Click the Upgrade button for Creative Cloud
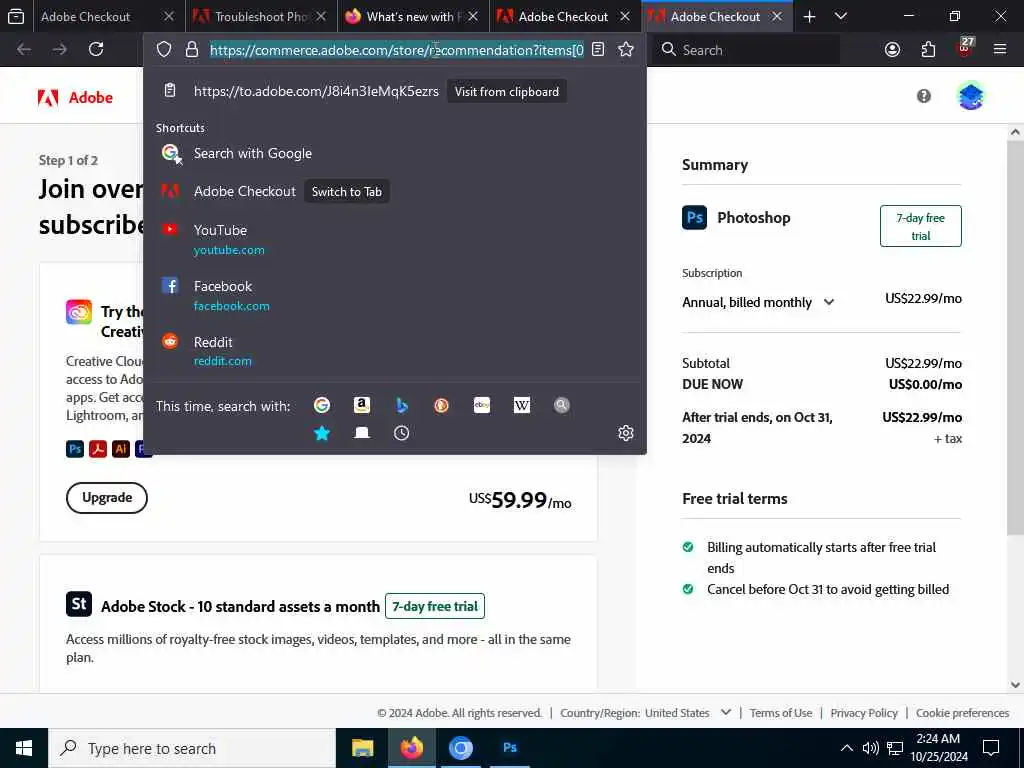The width and height of the screenshot is (1024, 768). (106, 498)
